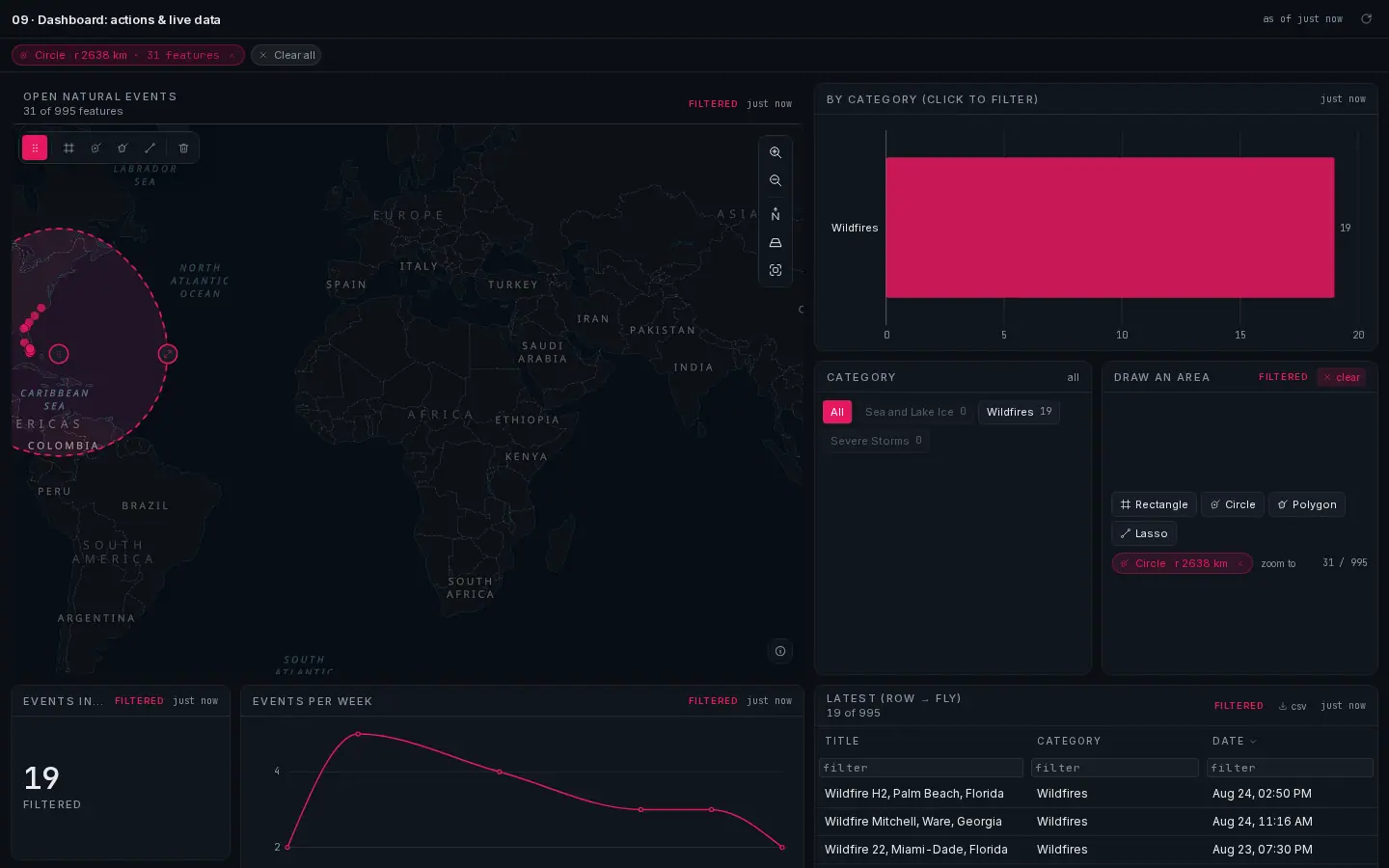Focus the Date filter input

click(1290, 768)
